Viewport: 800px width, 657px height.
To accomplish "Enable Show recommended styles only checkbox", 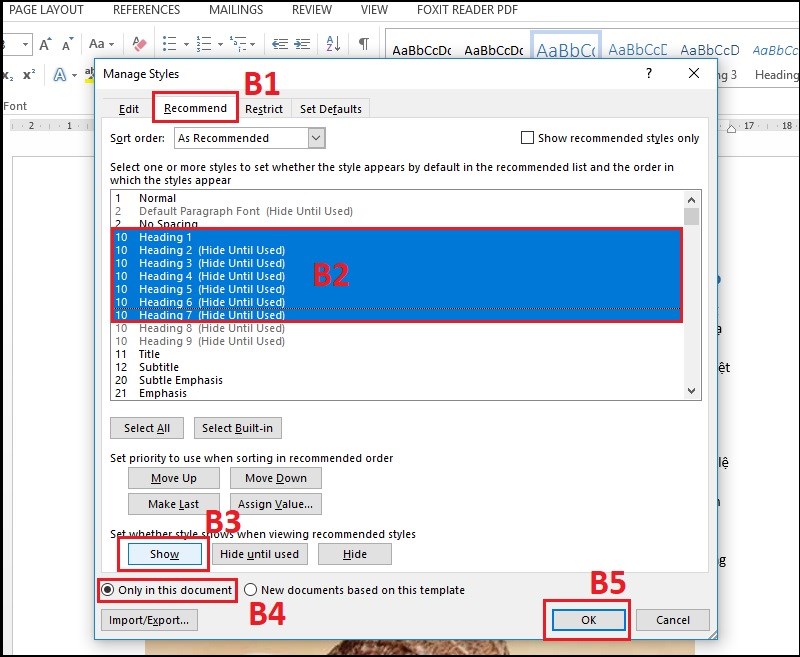I will pyautogui.click(x=527, y=138).
